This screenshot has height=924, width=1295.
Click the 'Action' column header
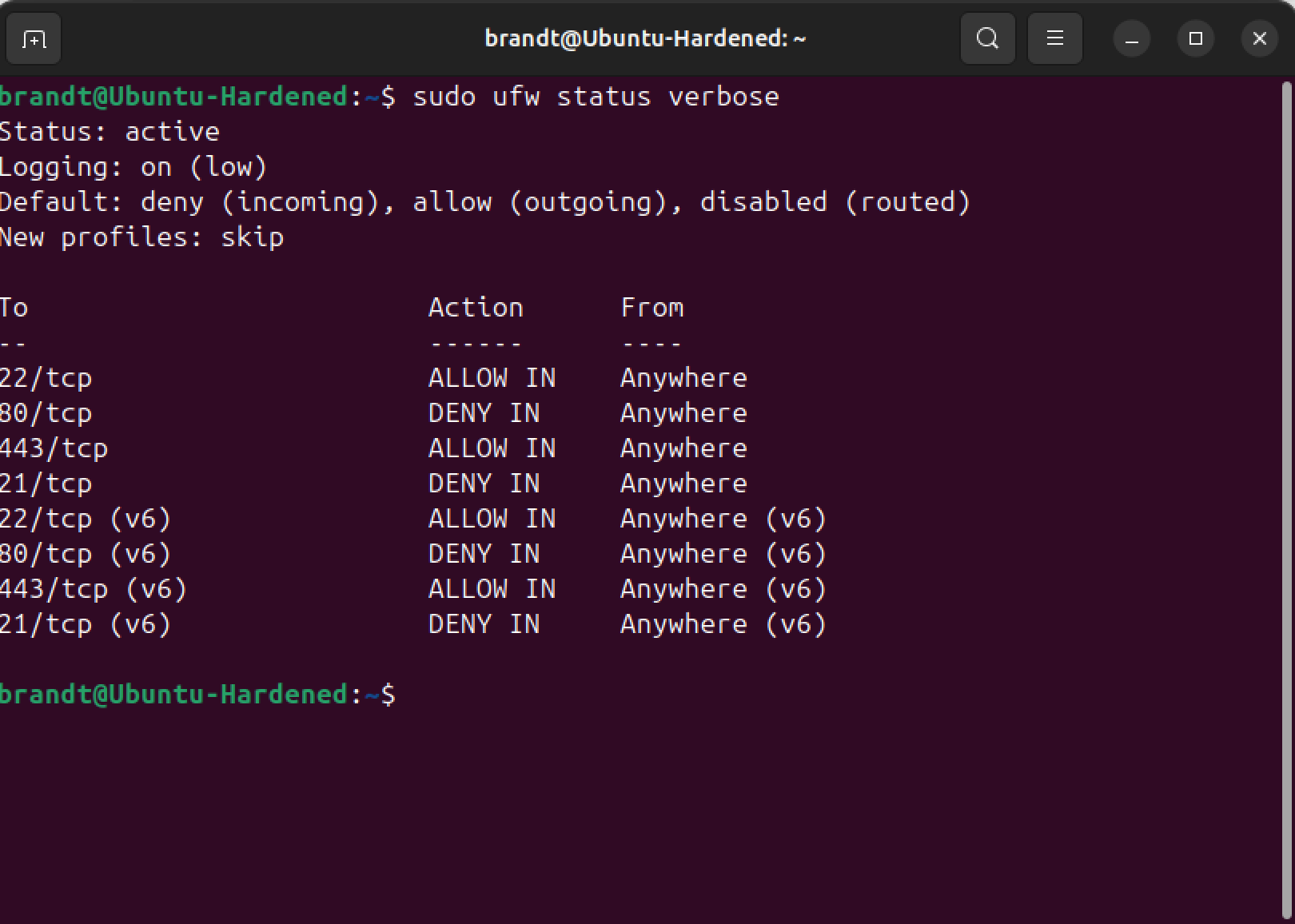(476, 308)
